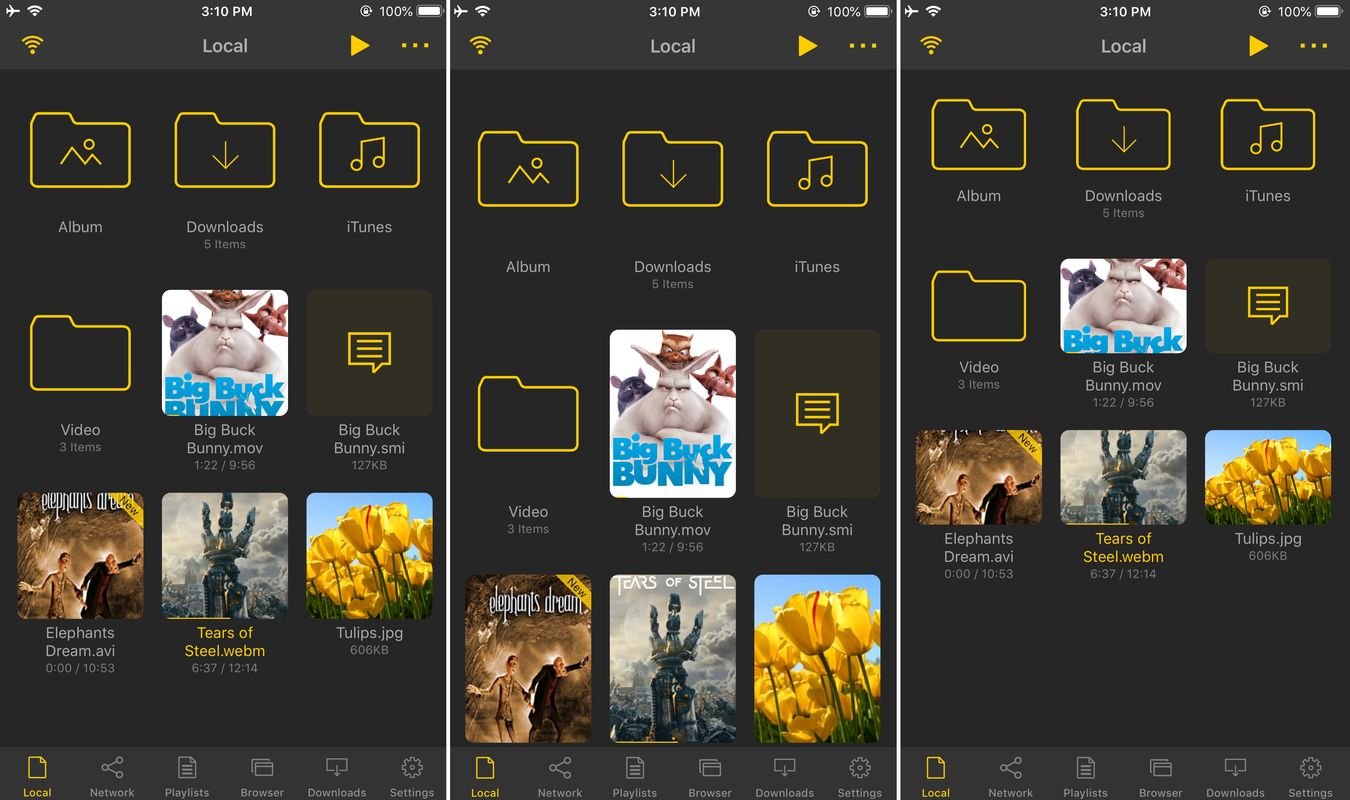Open Tulips.jpg thumbnail in left screen
This screenshot has width=1350, height=800.
coord(369,556)
